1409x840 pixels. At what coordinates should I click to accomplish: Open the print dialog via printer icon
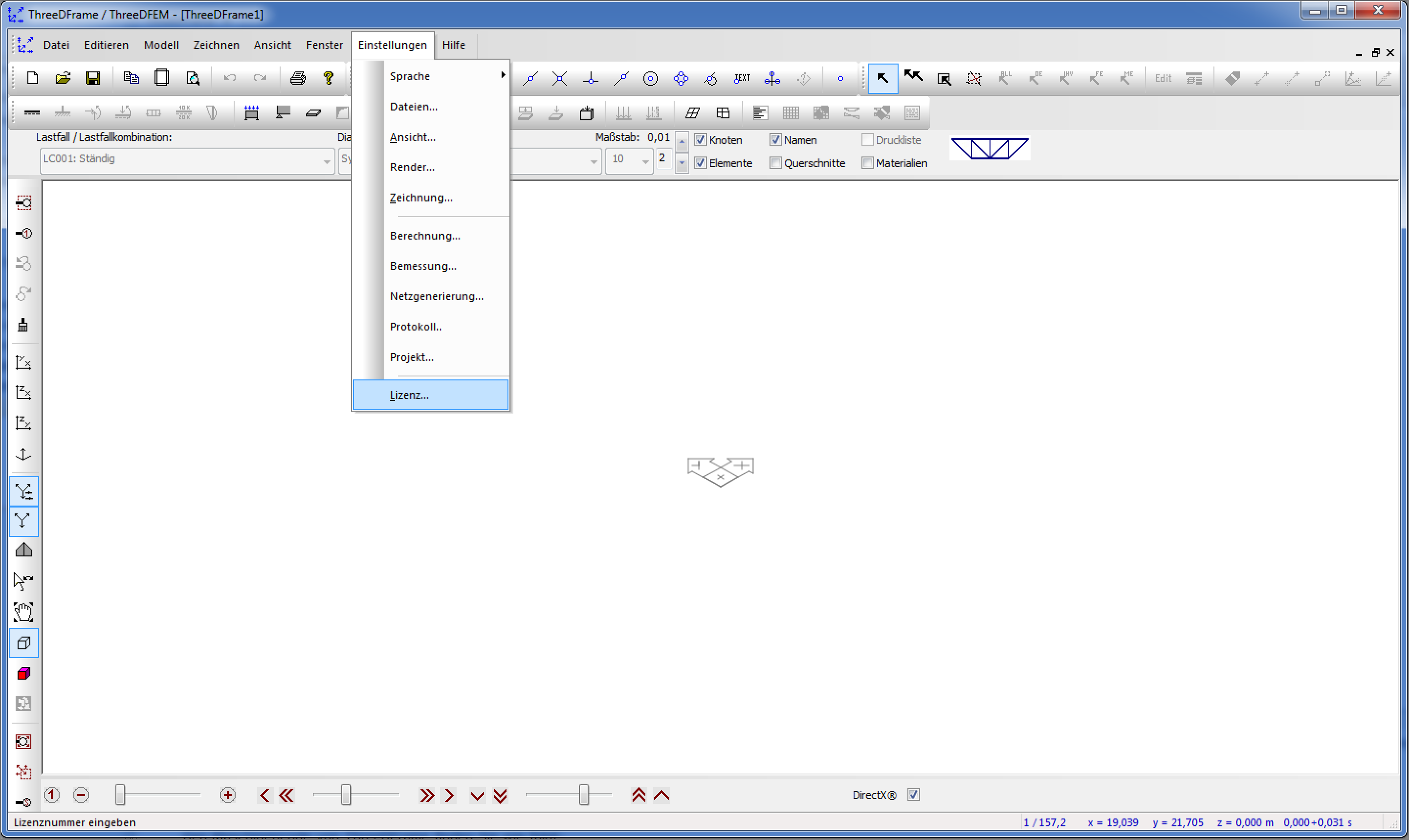tap(298, 78)
